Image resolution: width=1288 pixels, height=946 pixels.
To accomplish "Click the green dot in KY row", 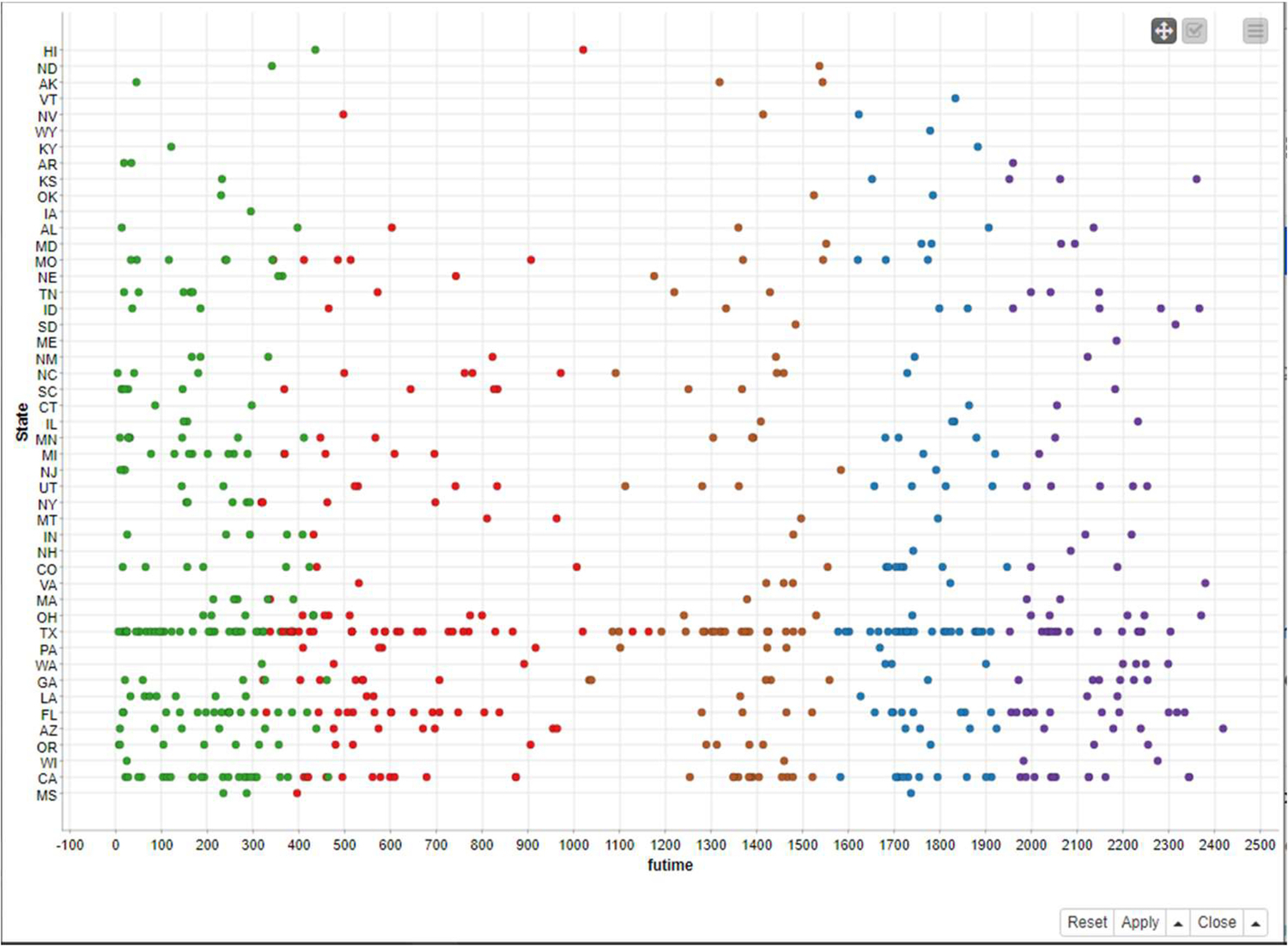I will (x=171, y=147).
